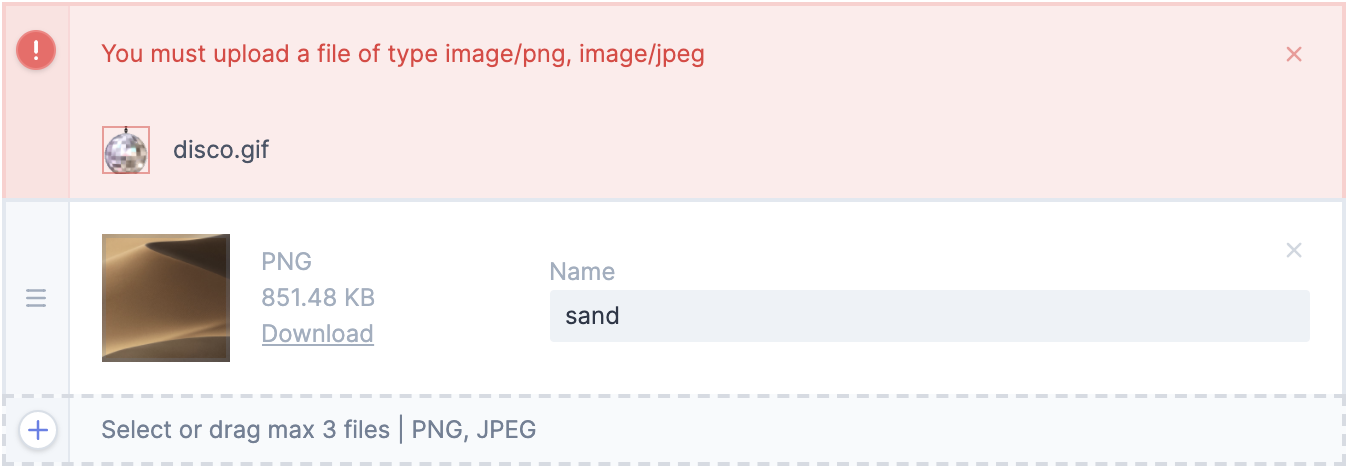Image resolution: width=1350 pixels, height=468 pixels.
Task: Open the sand dune image thumbnail
Action: point(166,298)
